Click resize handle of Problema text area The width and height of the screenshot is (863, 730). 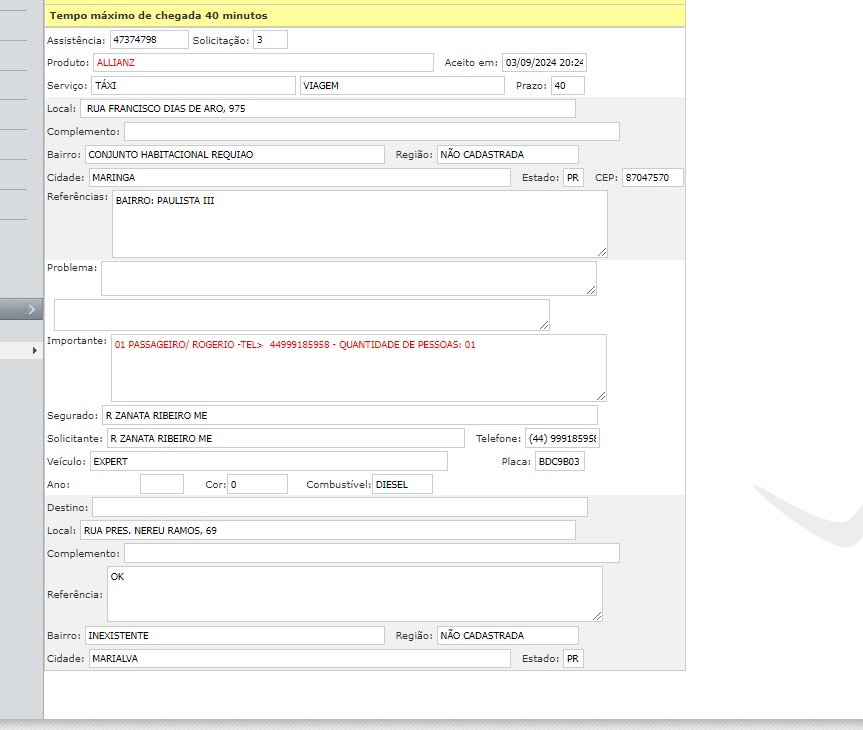590,289
